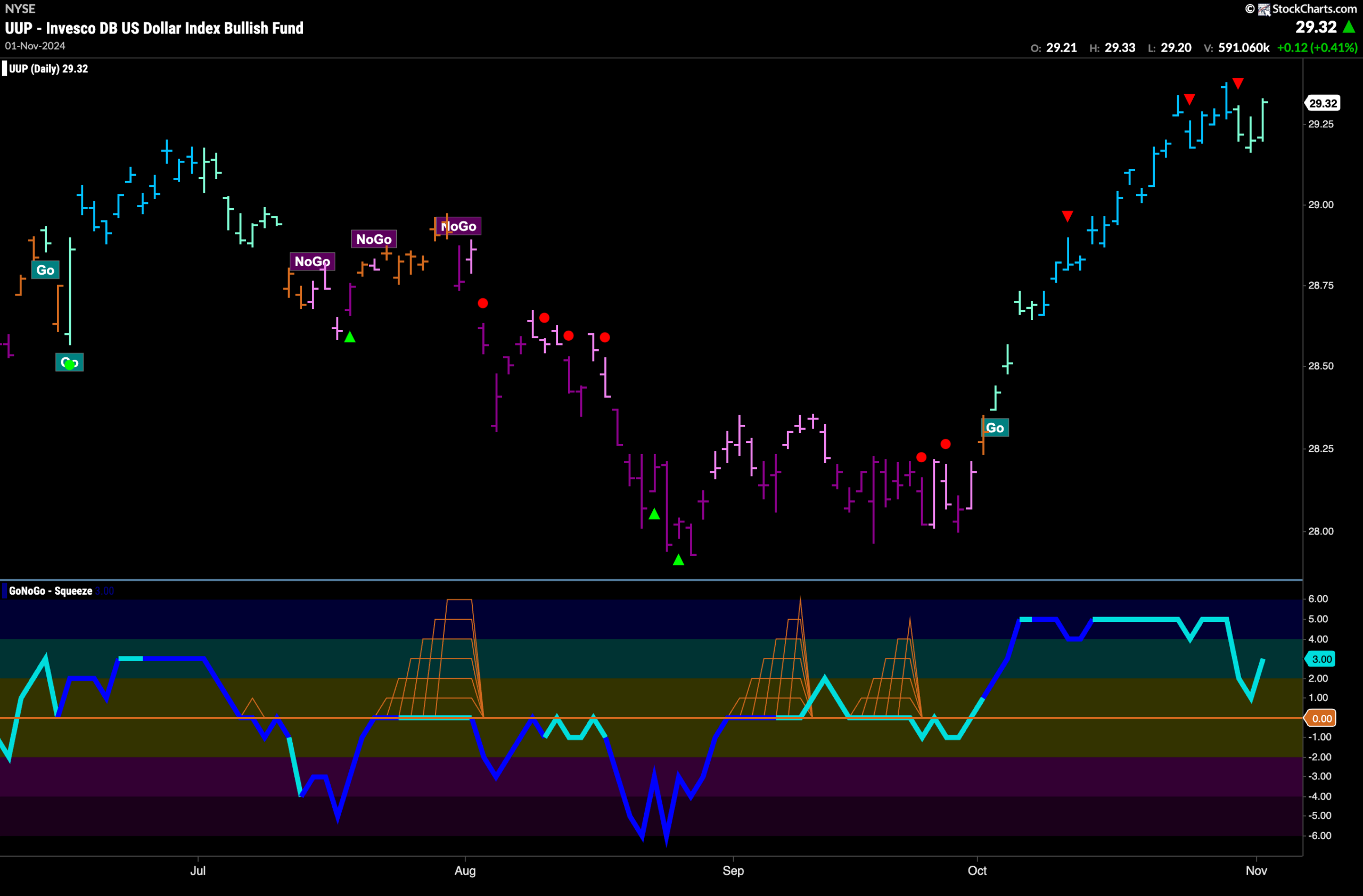Click the StockCharts.com logo
The height and width of the screenshot is (896, 1363).
tap(1301, 9)
